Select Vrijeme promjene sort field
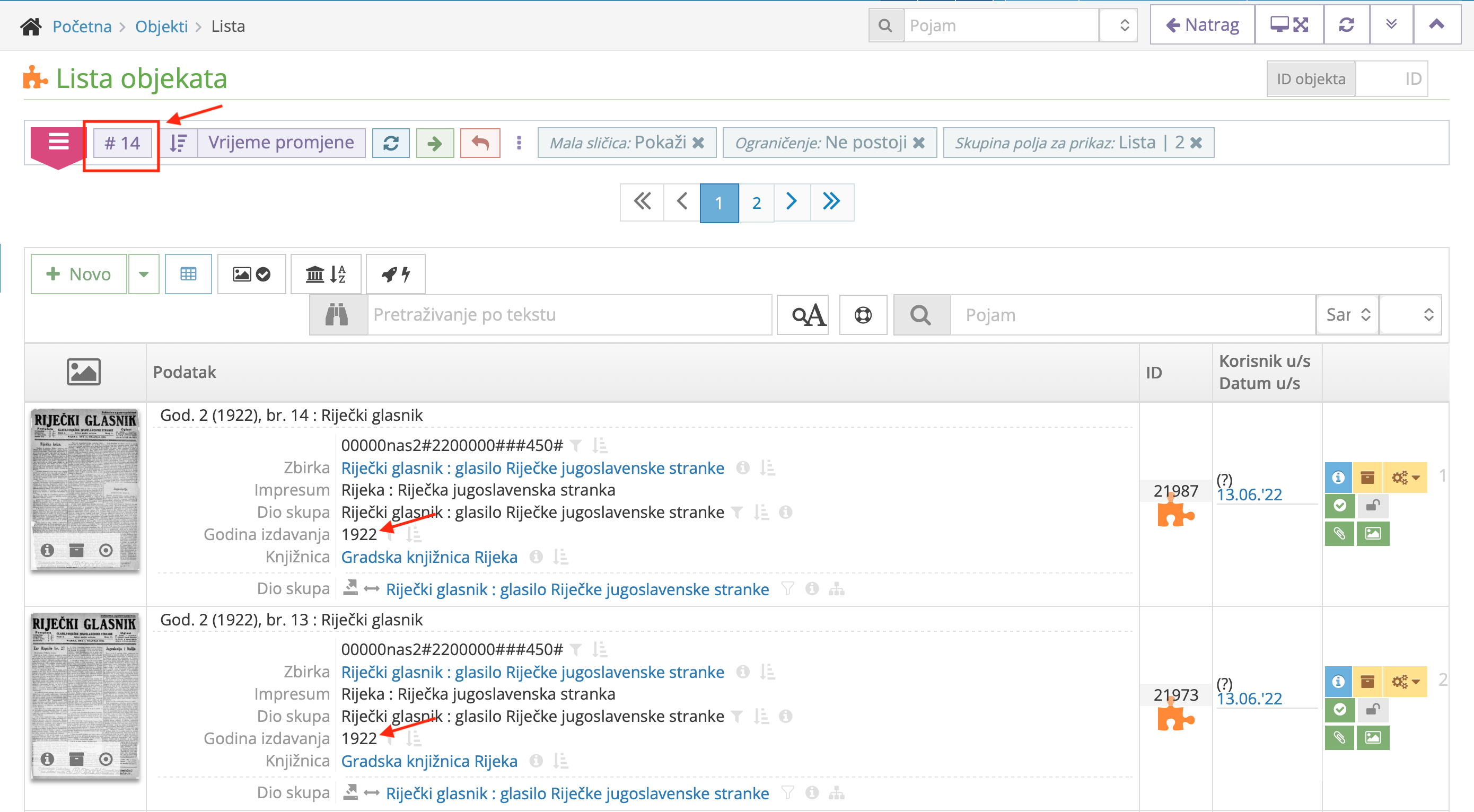1474x812 pixels. 281,143
